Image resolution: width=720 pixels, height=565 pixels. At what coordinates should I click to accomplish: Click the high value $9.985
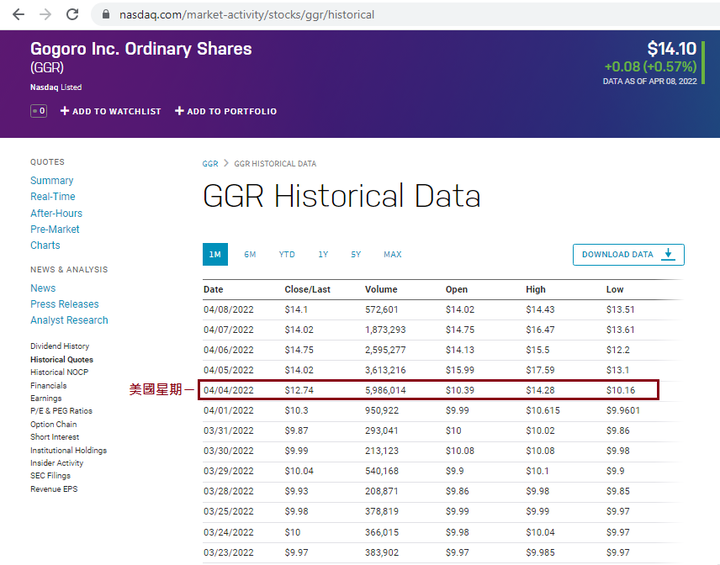point(542,553)
